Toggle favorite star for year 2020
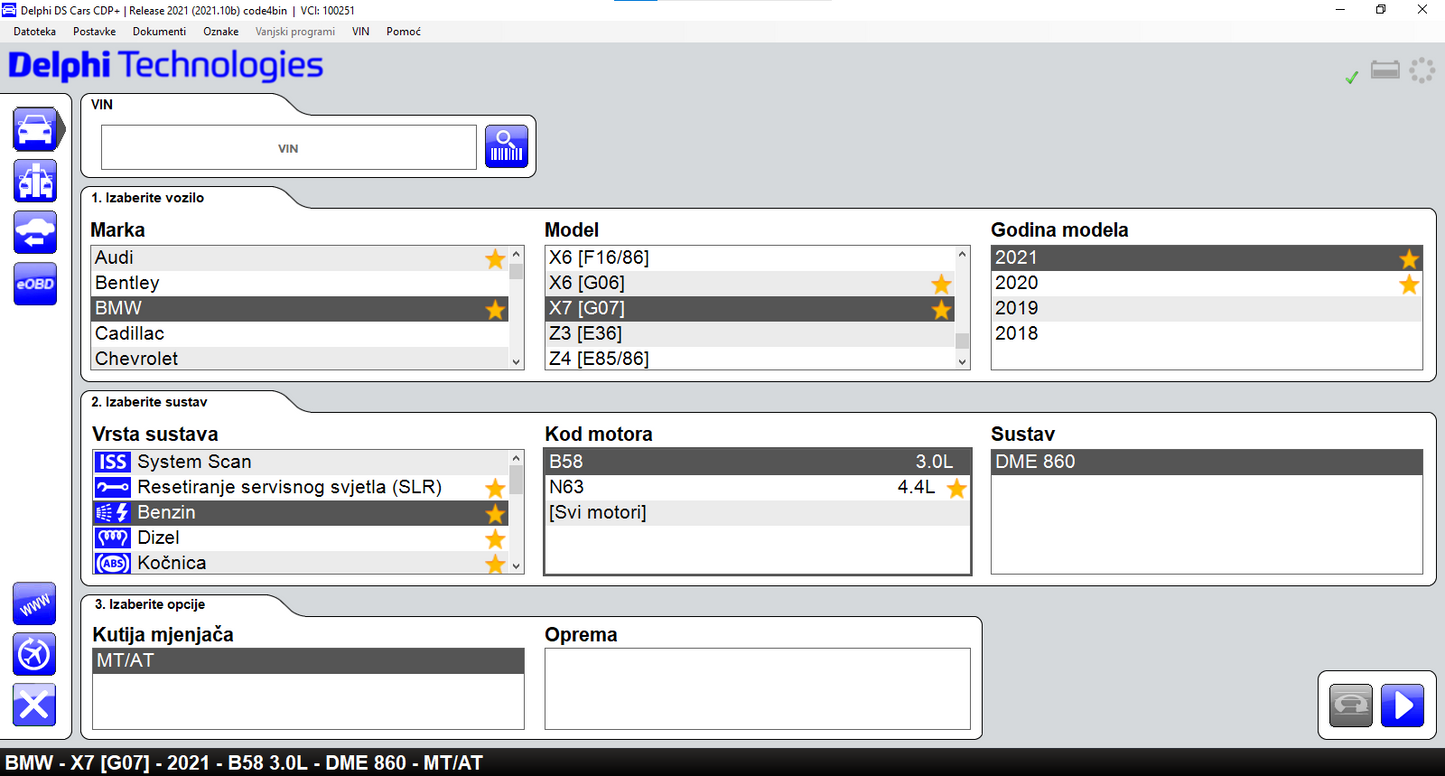This screenshot has width=1445, height=776. click(1408, 284)
